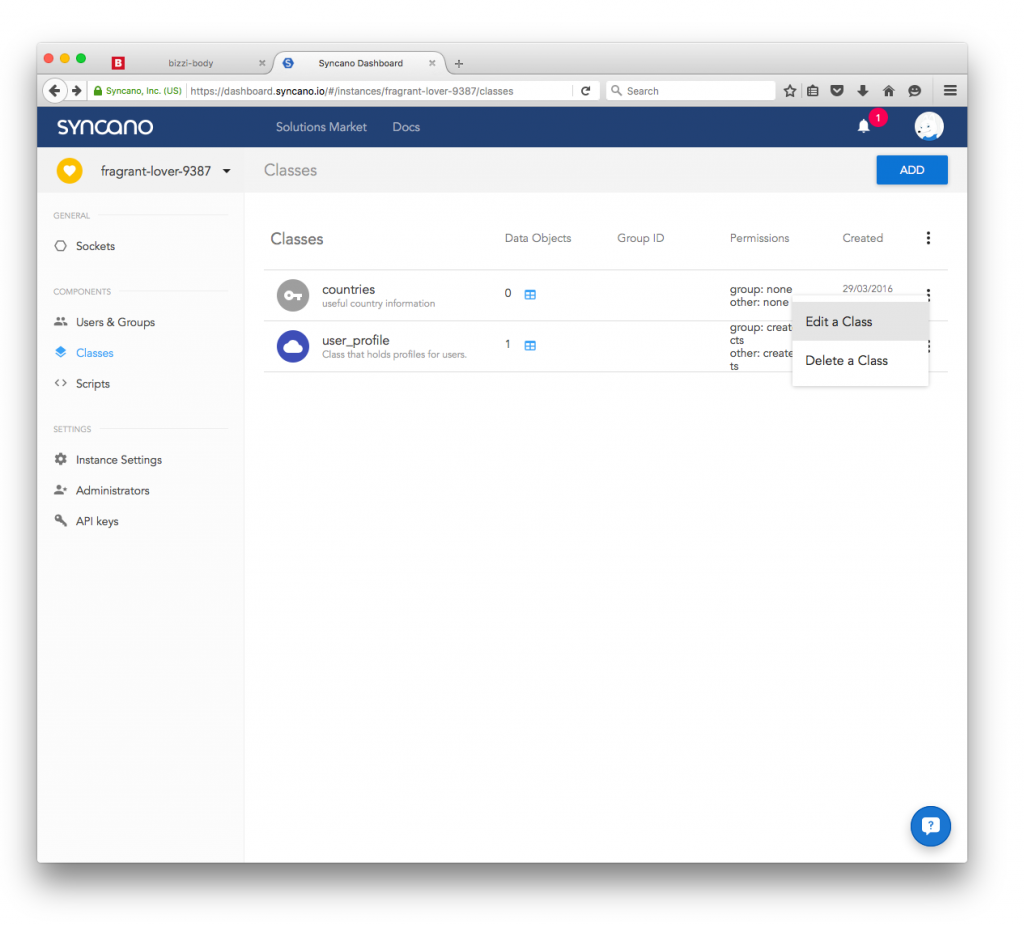Expand the fragrant-lover-9387 instance dropdown
1024x925 pixels.
227,171
